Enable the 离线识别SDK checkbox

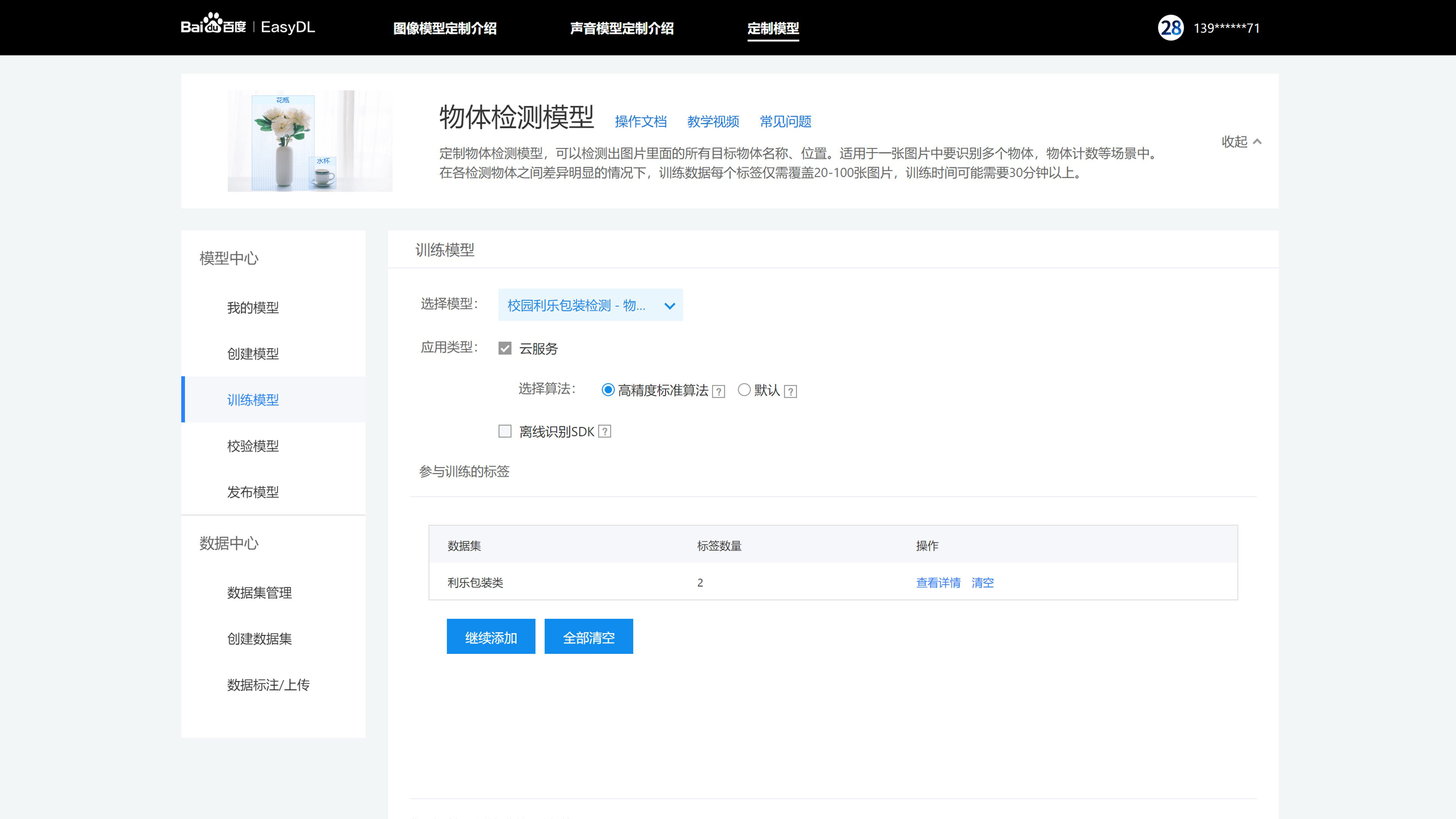[x=505, y=432]
